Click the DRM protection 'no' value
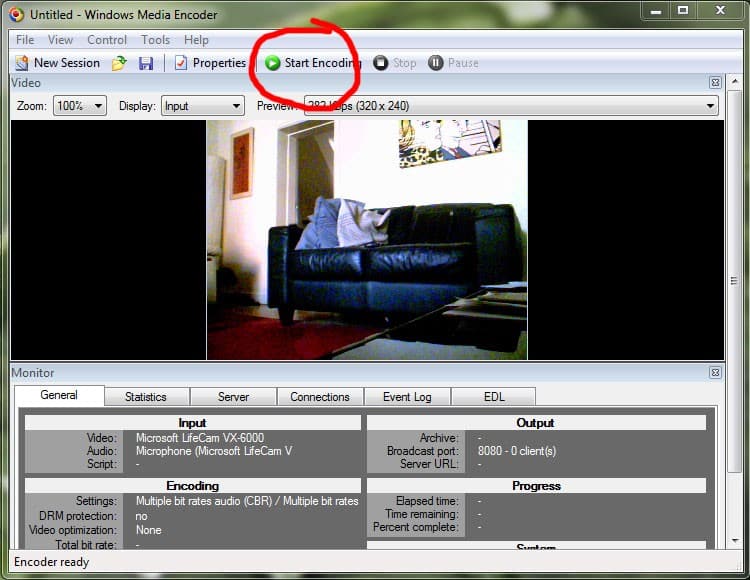The height and width of the screenshot is (580, 750). (141, 516)
